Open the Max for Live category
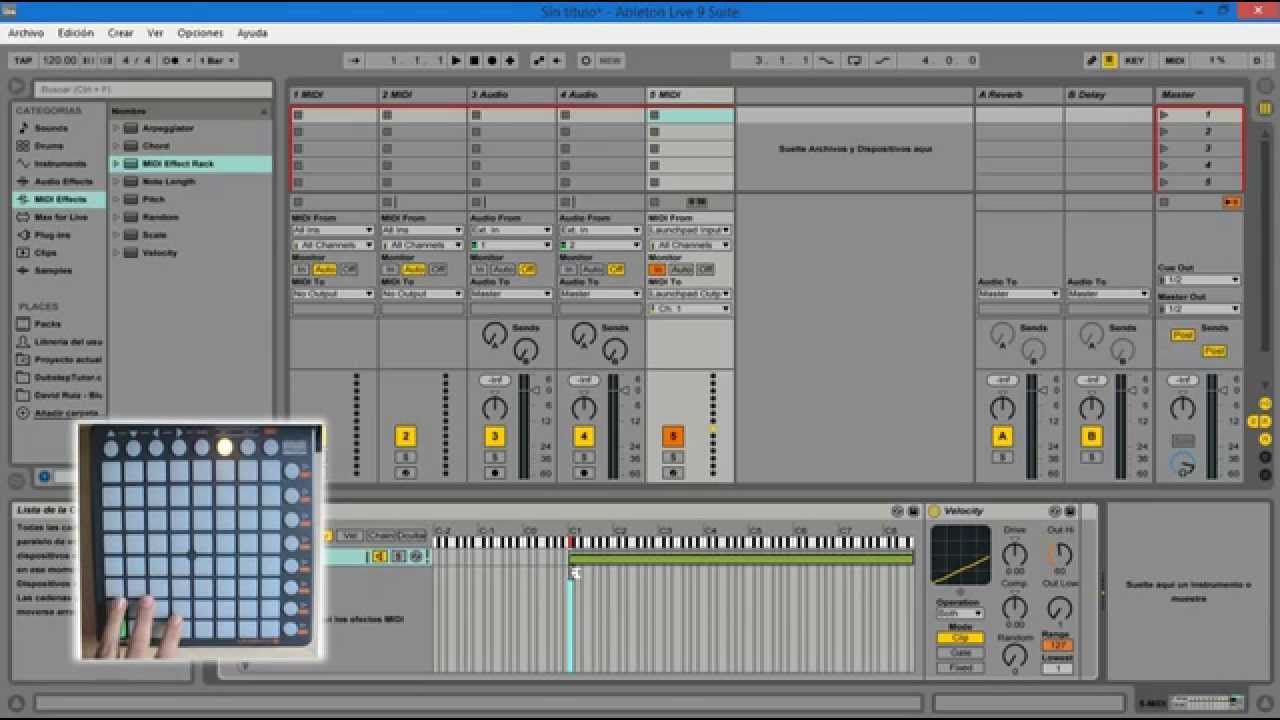The height and width of the screenshot is (720, 1280). pos(61,217)
